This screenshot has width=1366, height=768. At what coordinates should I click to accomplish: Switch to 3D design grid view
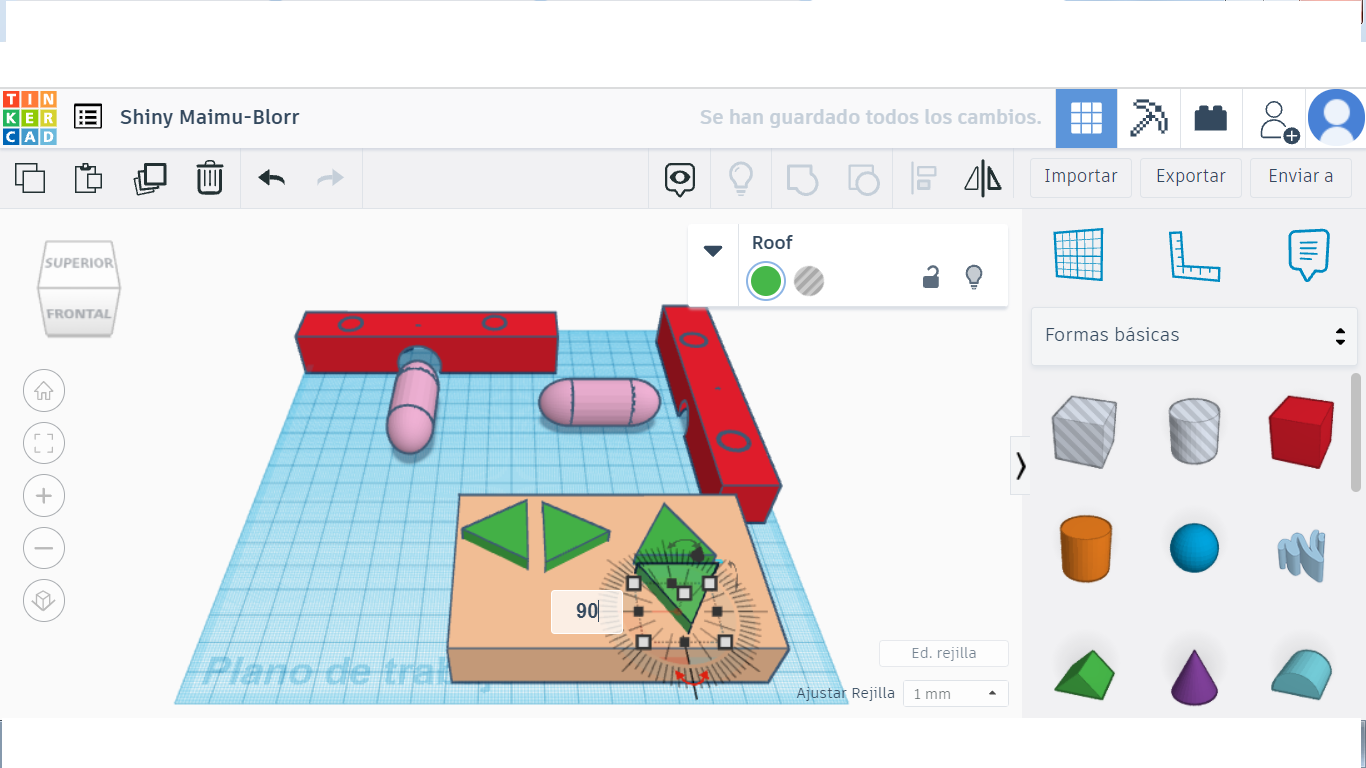point(1086,118)
